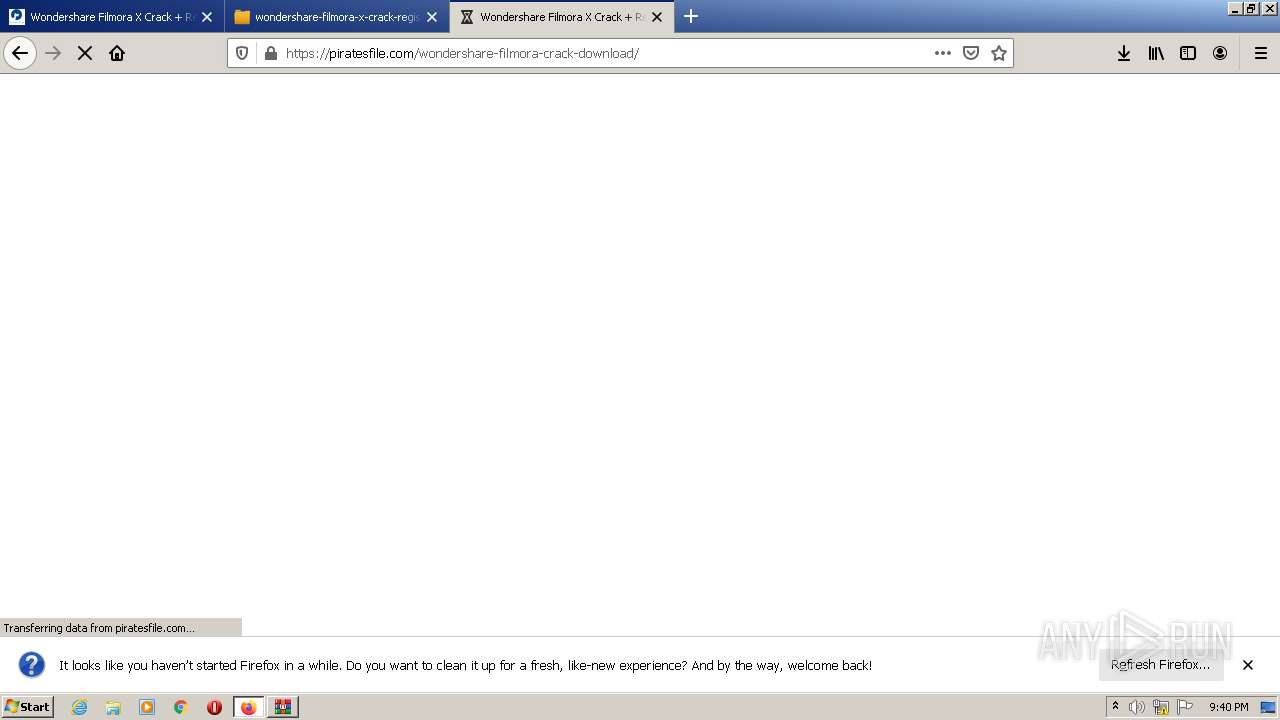
Task: Dismiss the Firefox refresh notification
Action: (x=1248, y=665)
